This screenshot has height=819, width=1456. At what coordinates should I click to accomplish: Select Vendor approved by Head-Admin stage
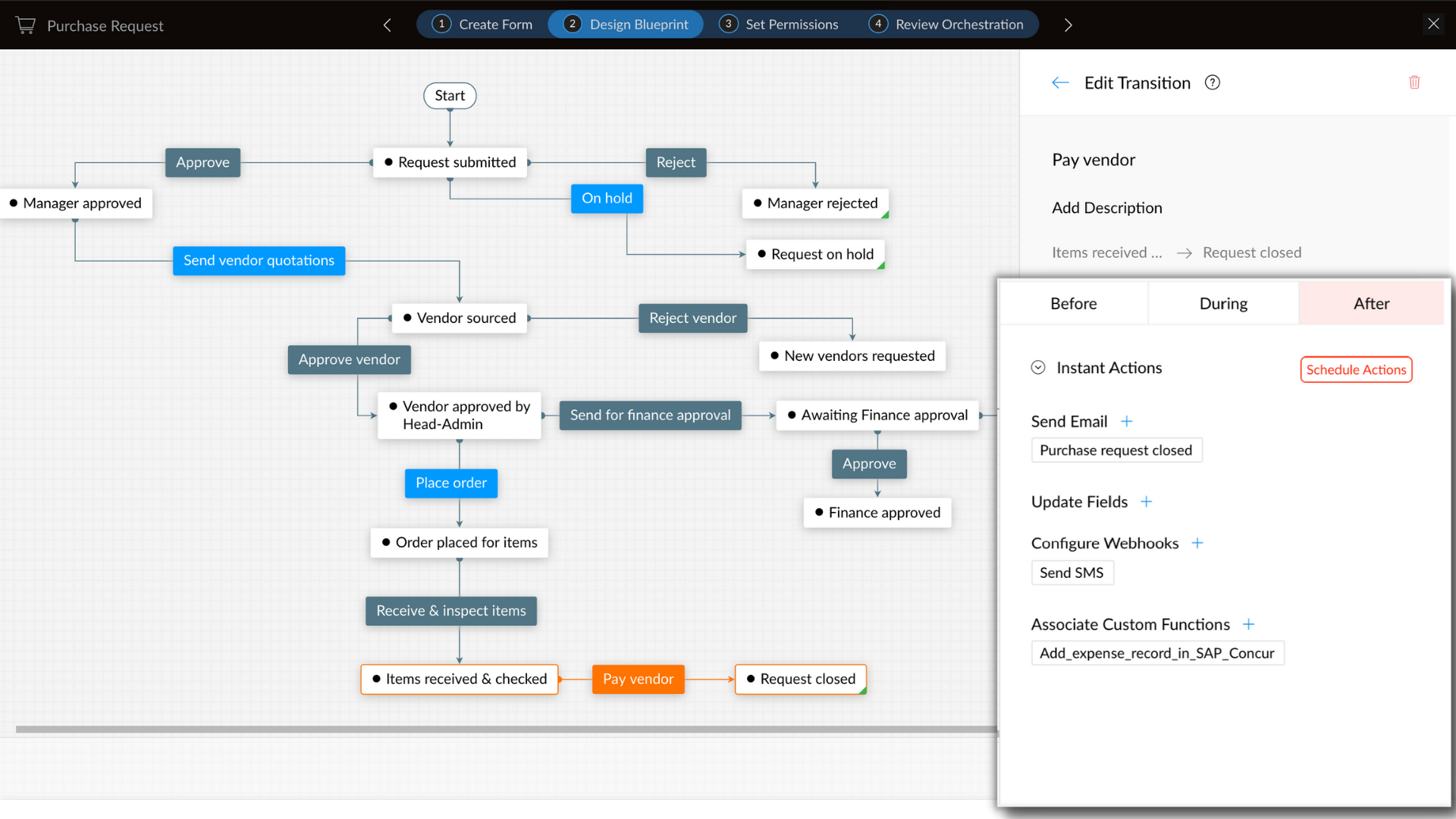pyautogui.click(x=460, y=416)
